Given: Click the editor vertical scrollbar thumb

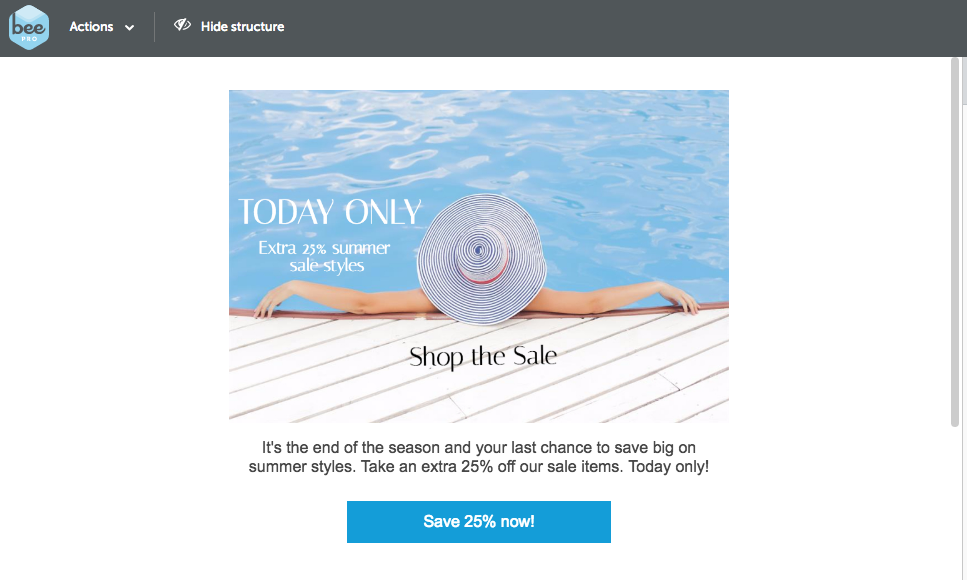Looking at the screenshot, I should (x=955, y=242).
